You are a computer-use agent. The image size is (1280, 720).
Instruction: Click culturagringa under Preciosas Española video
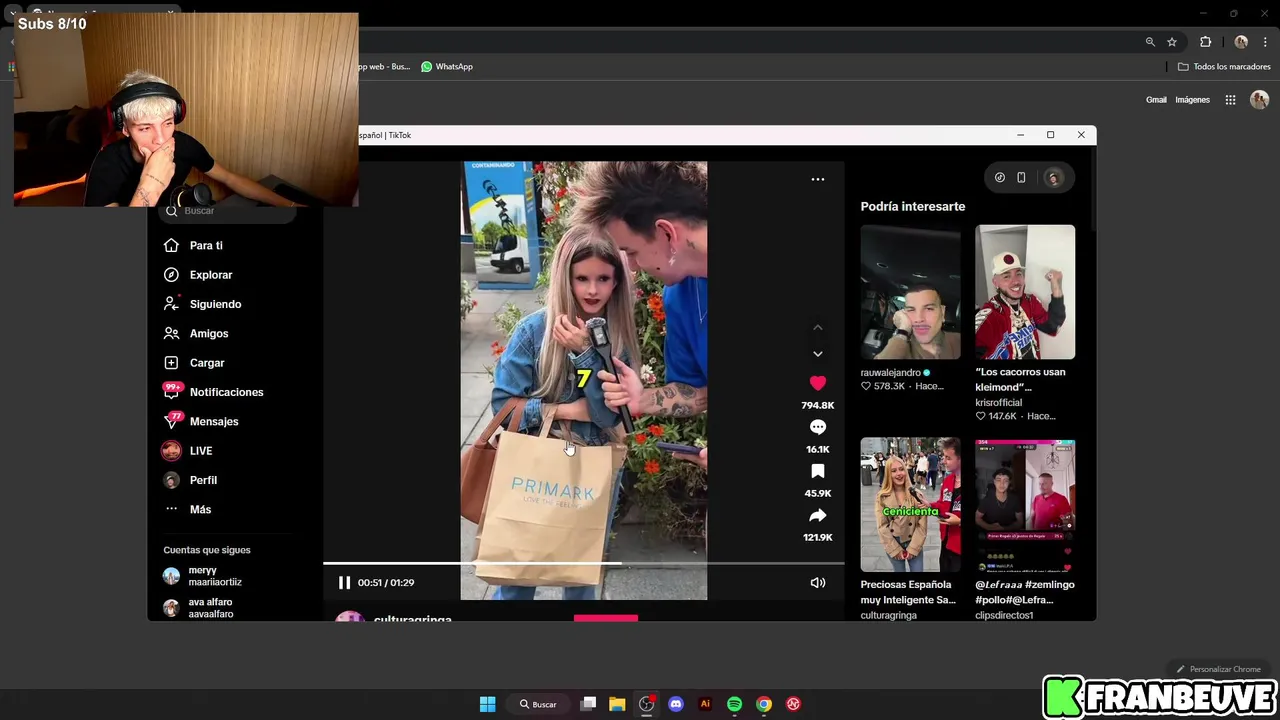[x=888, y=615]
